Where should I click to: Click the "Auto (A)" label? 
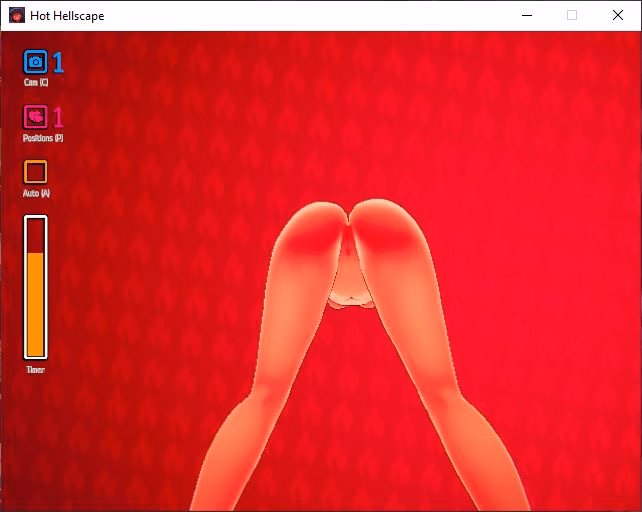tap(36, 193)
